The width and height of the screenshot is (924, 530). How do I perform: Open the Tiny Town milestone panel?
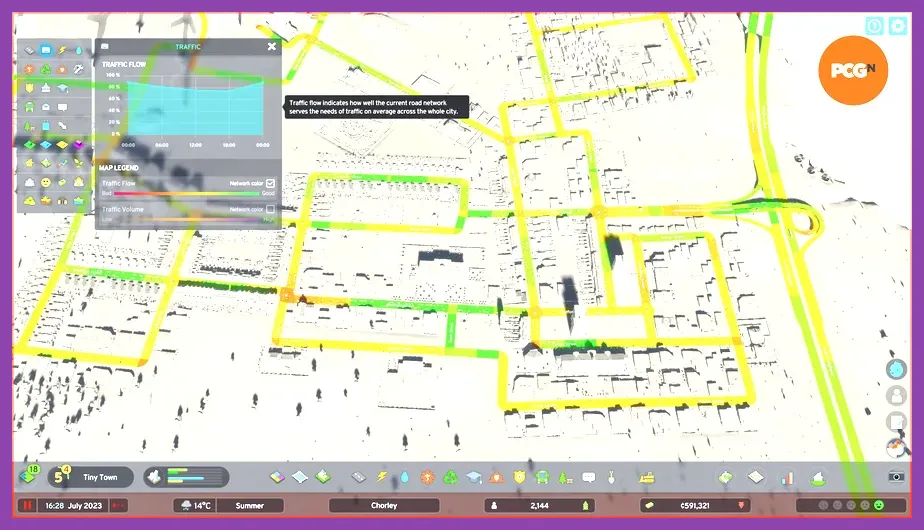pos(90,477)
